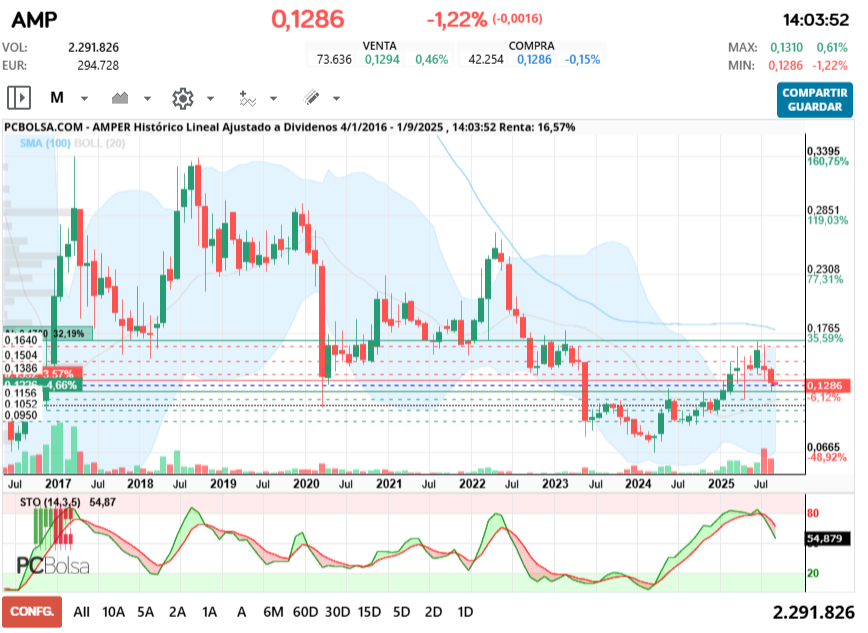Click the add indicator icon
The width and height of the screenshot is (868, 633).
(x=247, y=98)
